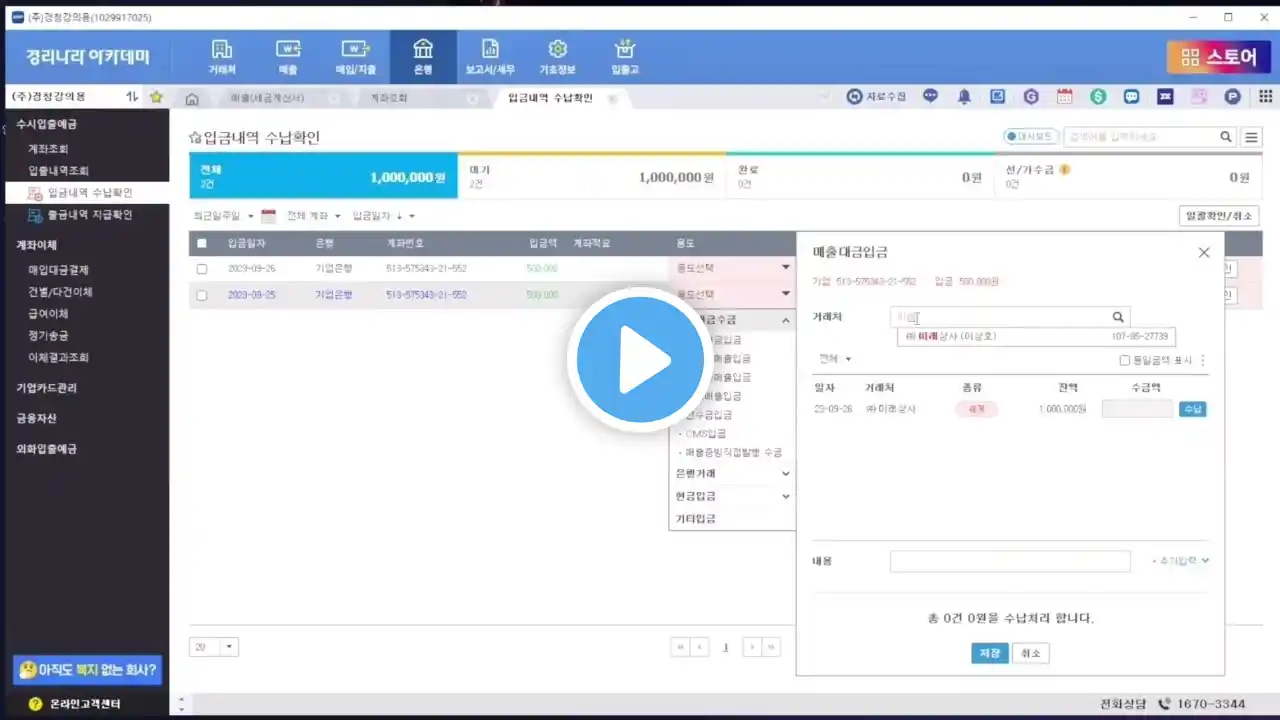Filter by the 대기 summary card

click(592, 176)
